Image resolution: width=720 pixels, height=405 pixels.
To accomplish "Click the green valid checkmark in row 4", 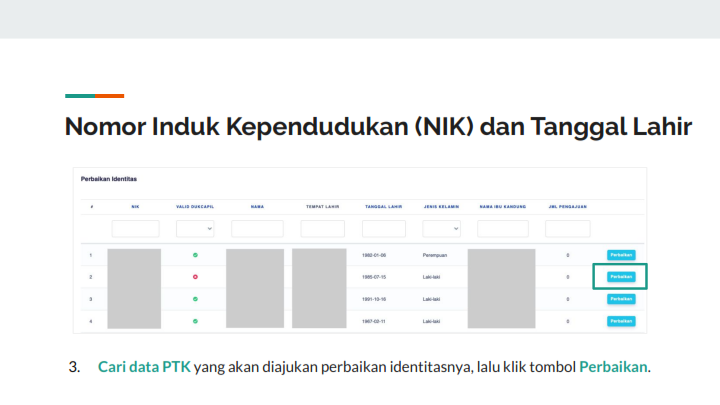I will 195,321.
